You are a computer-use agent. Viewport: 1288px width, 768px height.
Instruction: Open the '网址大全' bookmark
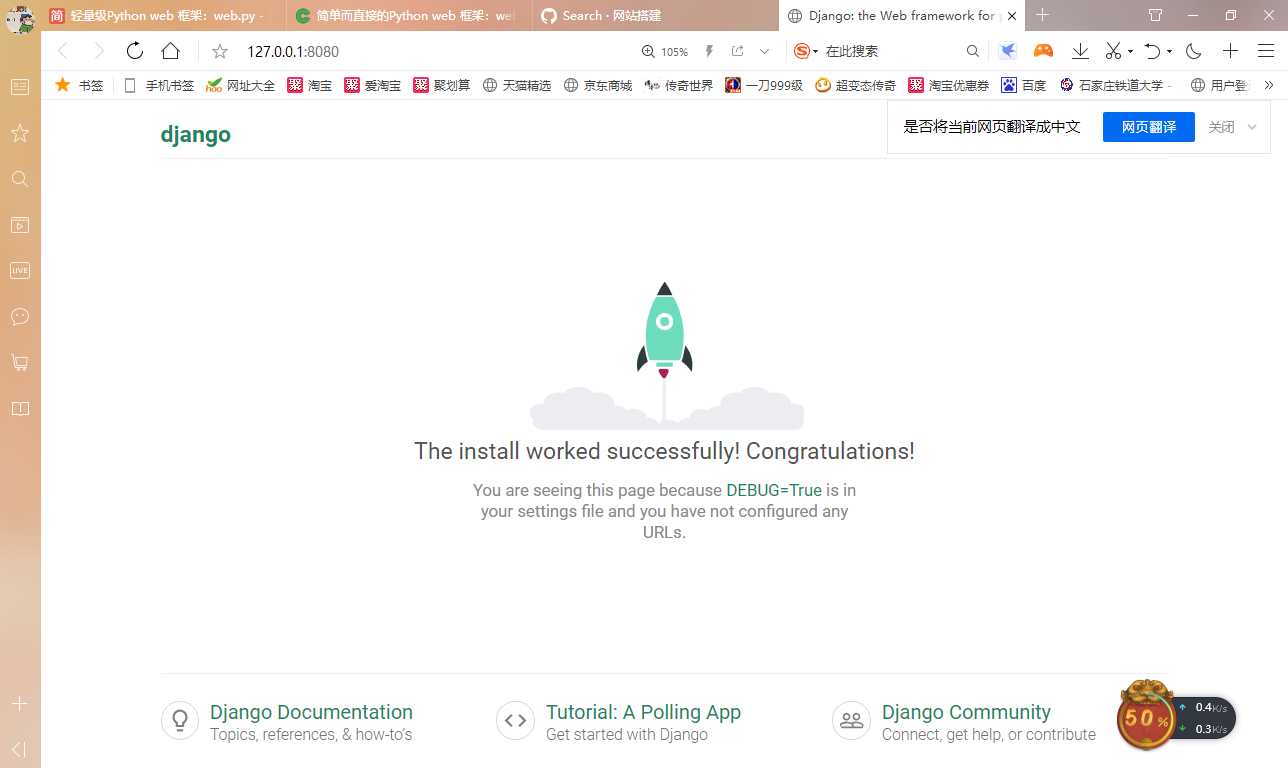click(x=240, y=86)
